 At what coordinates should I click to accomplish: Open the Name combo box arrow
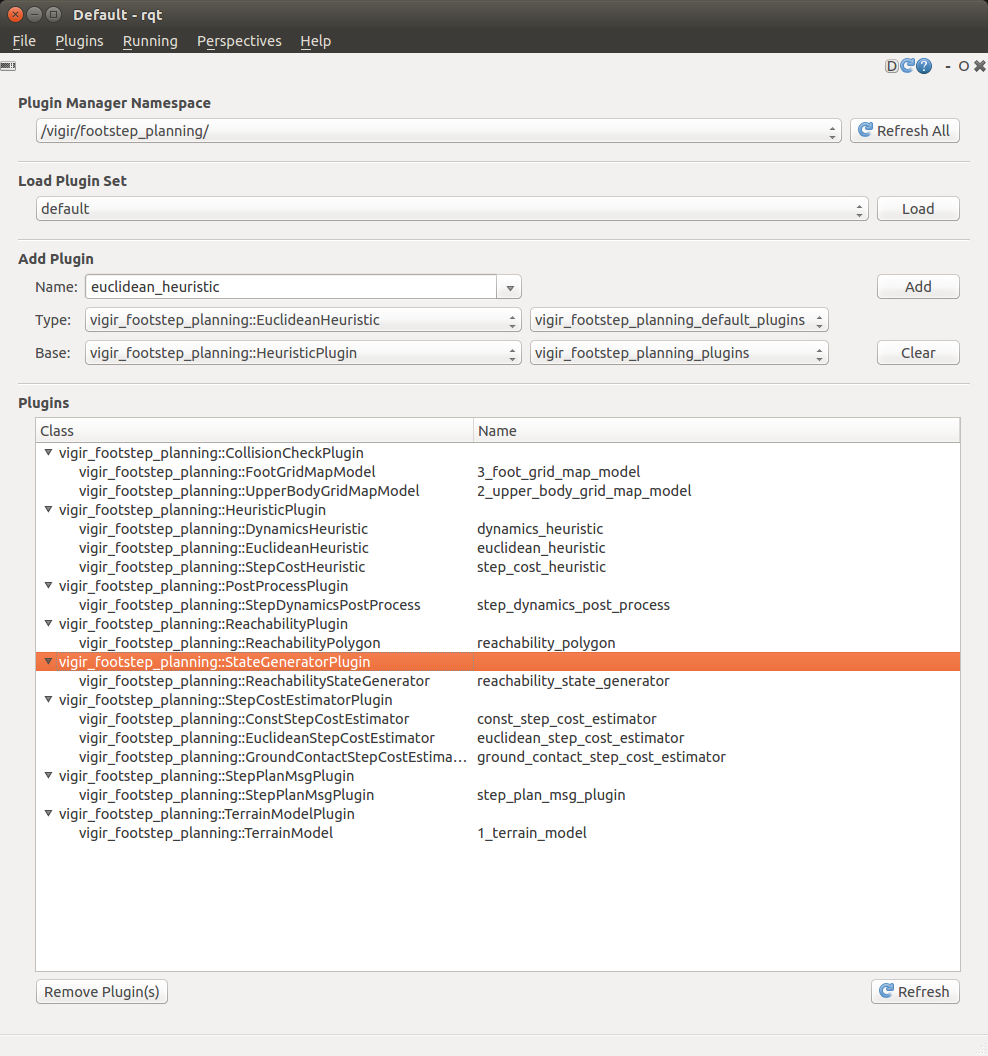tap(510, 287)
